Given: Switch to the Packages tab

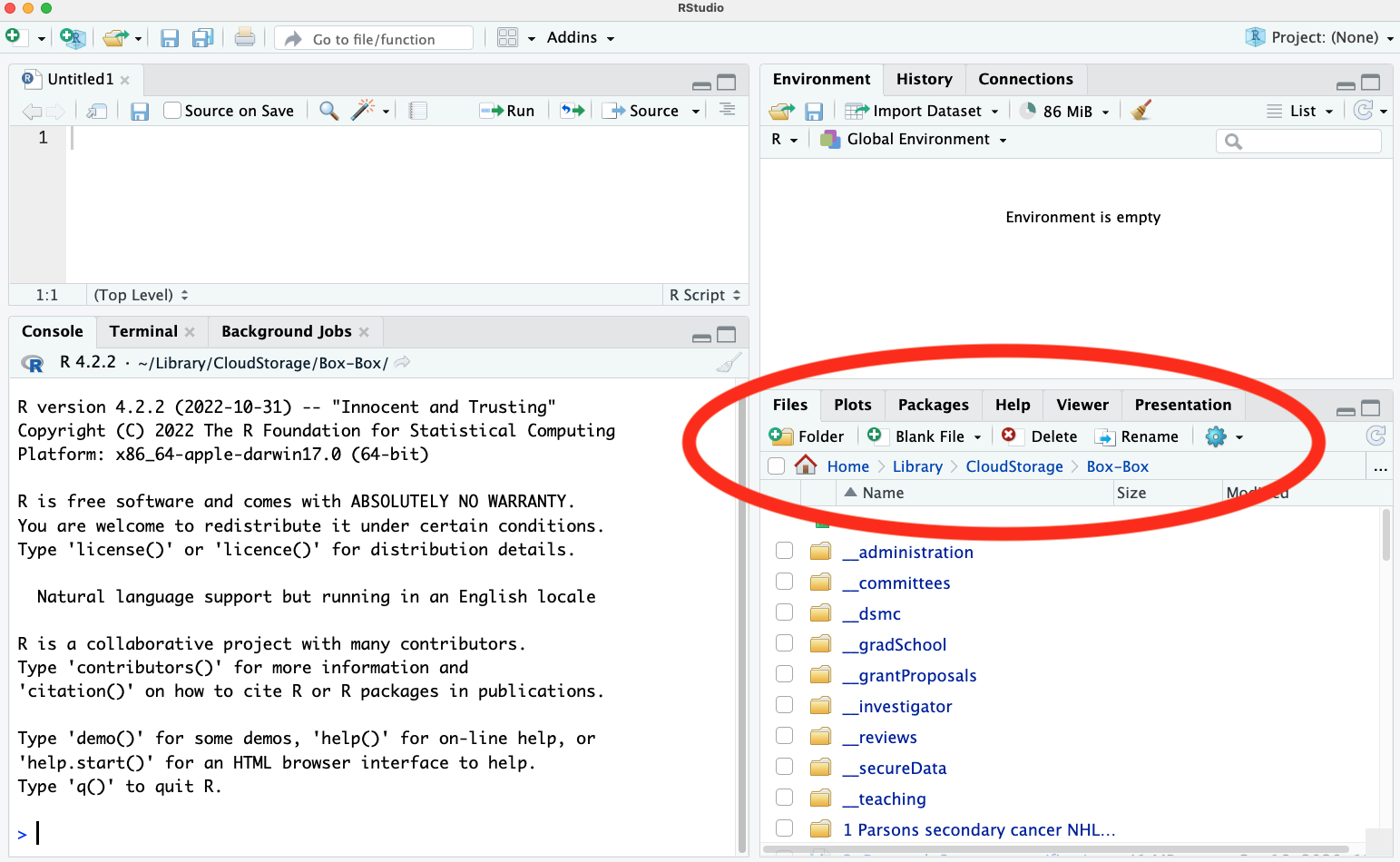Looking at the screenshot, I should coord(933,405).
